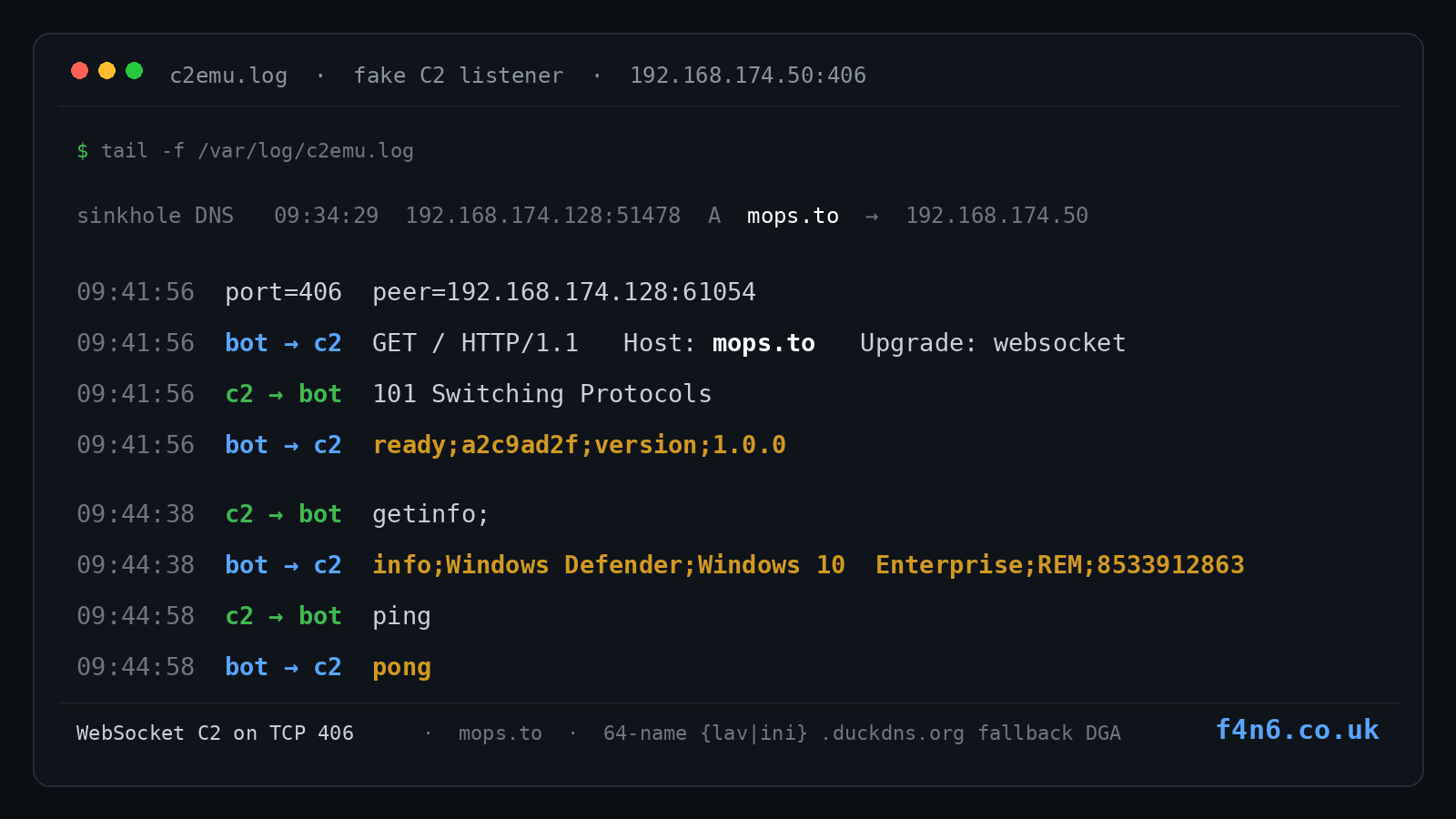Click the 'bot → c2' label on the GET request row

click(283, 343)
